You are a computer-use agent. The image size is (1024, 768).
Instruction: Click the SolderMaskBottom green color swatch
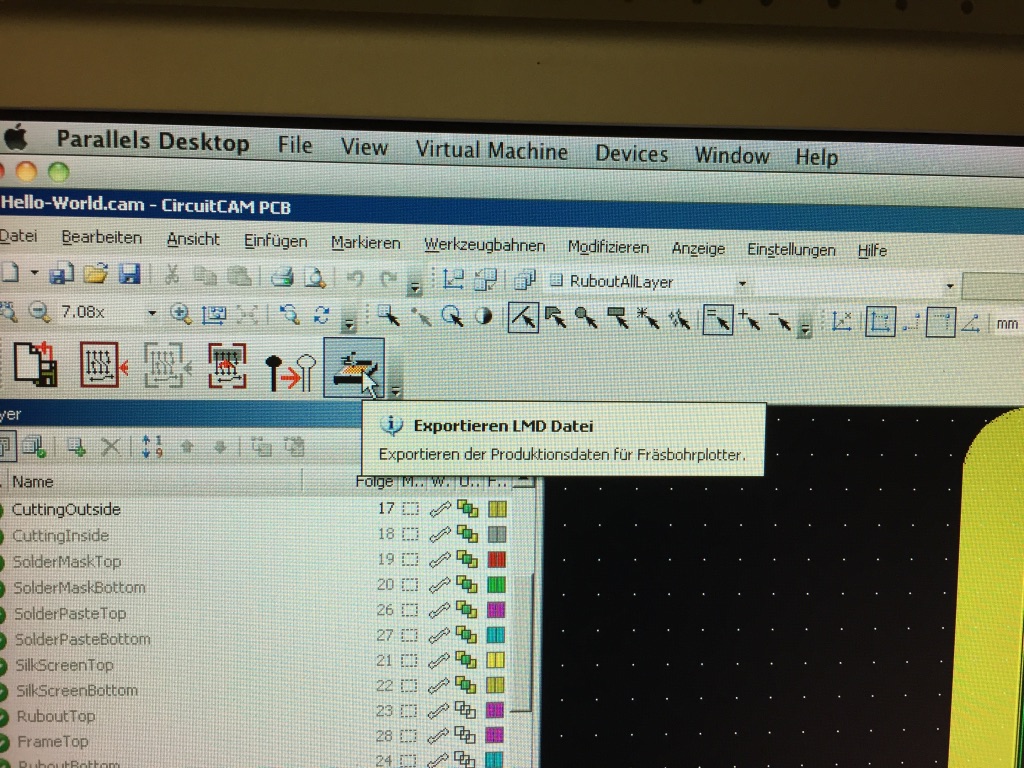[496, 584]
